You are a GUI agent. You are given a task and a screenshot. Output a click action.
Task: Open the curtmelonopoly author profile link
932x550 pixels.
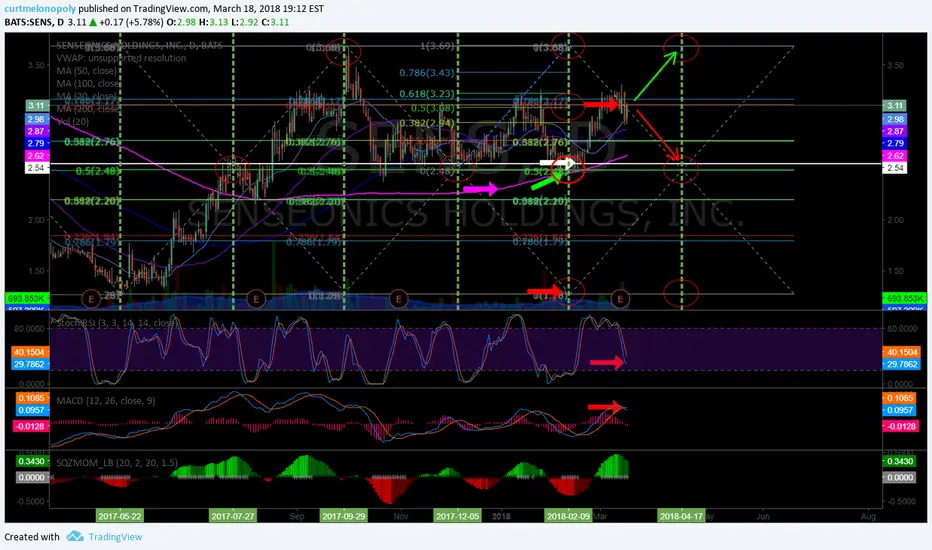coord(40,9)
